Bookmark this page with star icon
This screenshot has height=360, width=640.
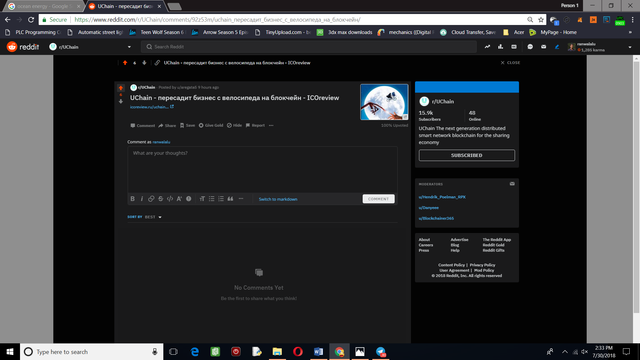coord(541,20)
